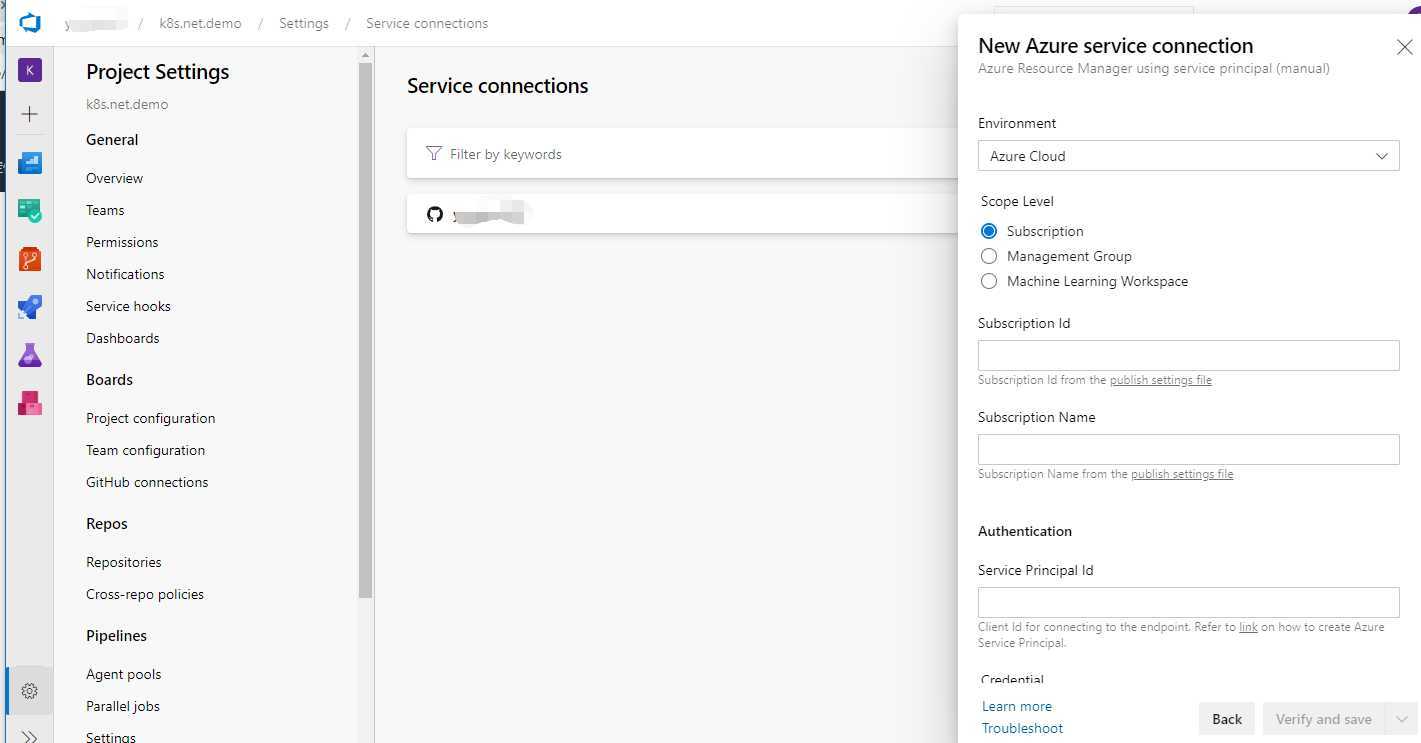Select Machine Learning Workspace scope level

point(989,281)
